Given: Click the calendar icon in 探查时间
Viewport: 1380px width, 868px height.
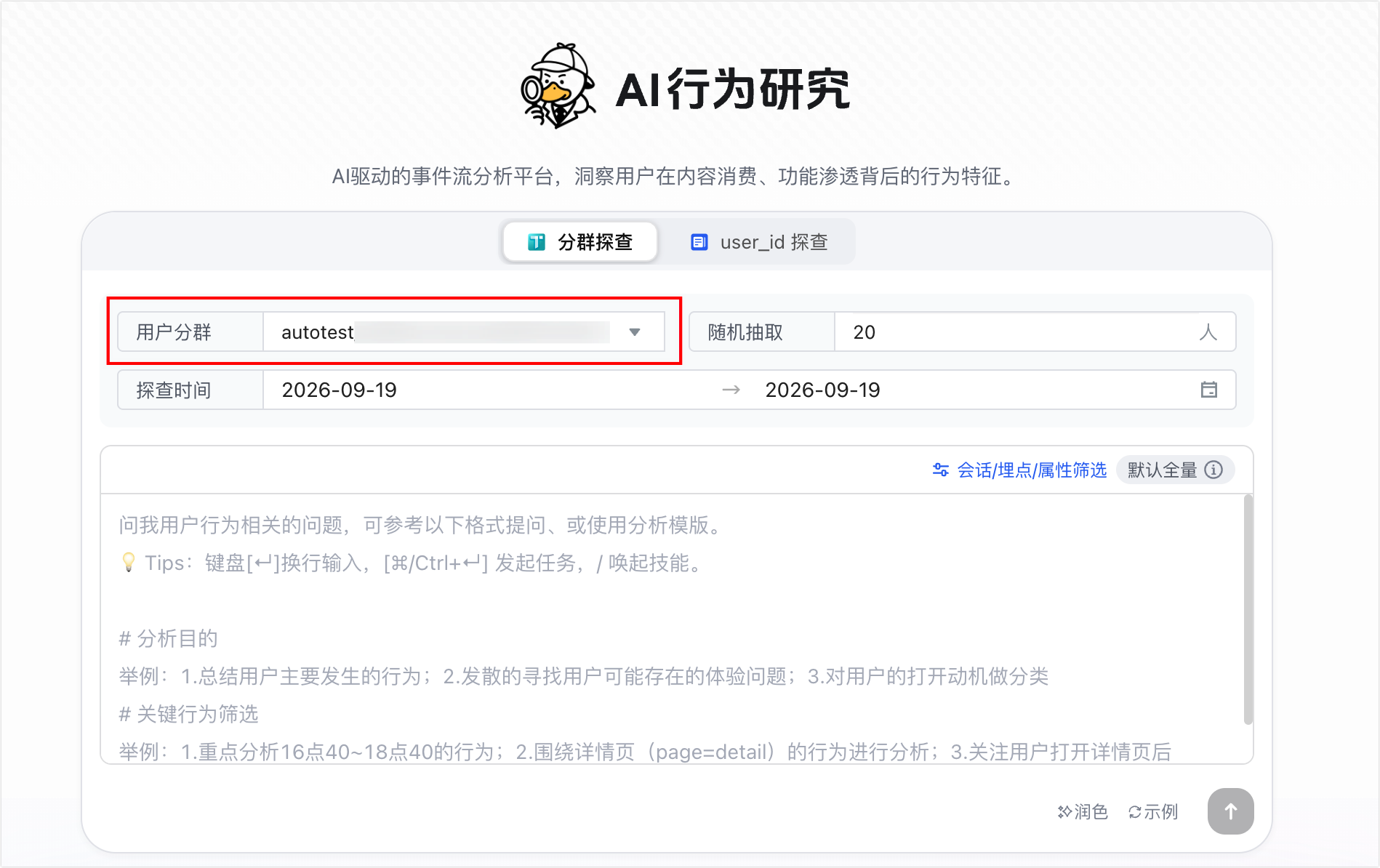Looking at the screenshot, I should point(1208,390).
